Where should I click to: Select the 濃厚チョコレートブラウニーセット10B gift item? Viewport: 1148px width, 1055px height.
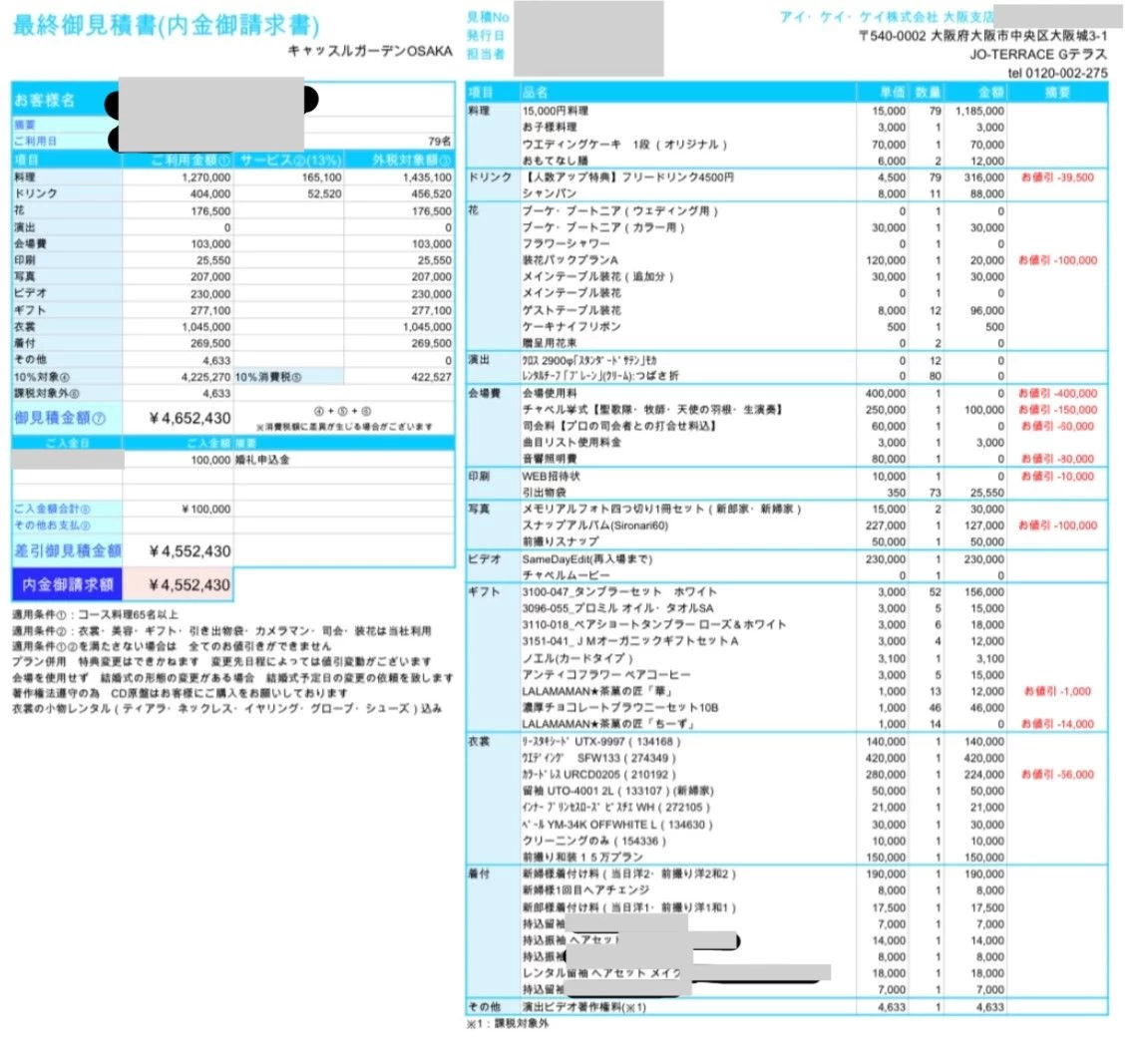[620, 707]
